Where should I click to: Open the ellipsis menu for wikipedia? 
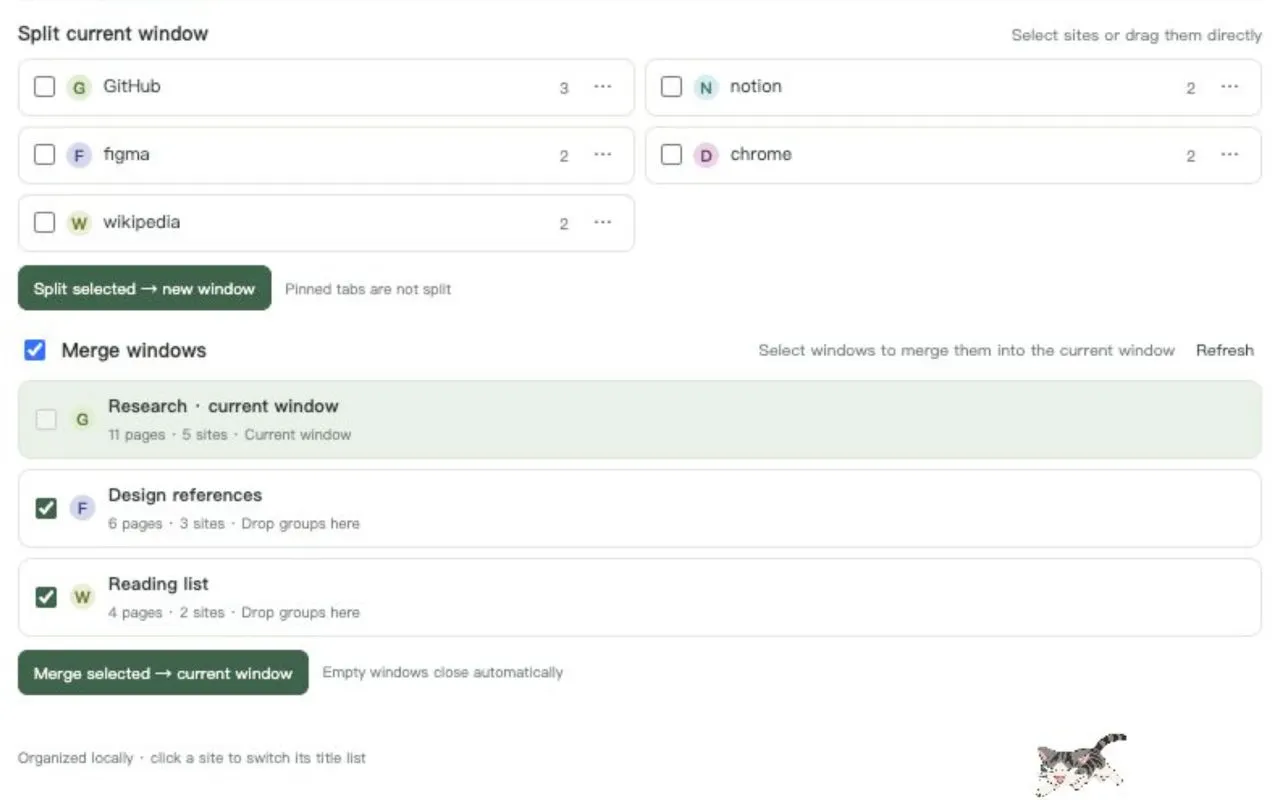click(602, 223)
